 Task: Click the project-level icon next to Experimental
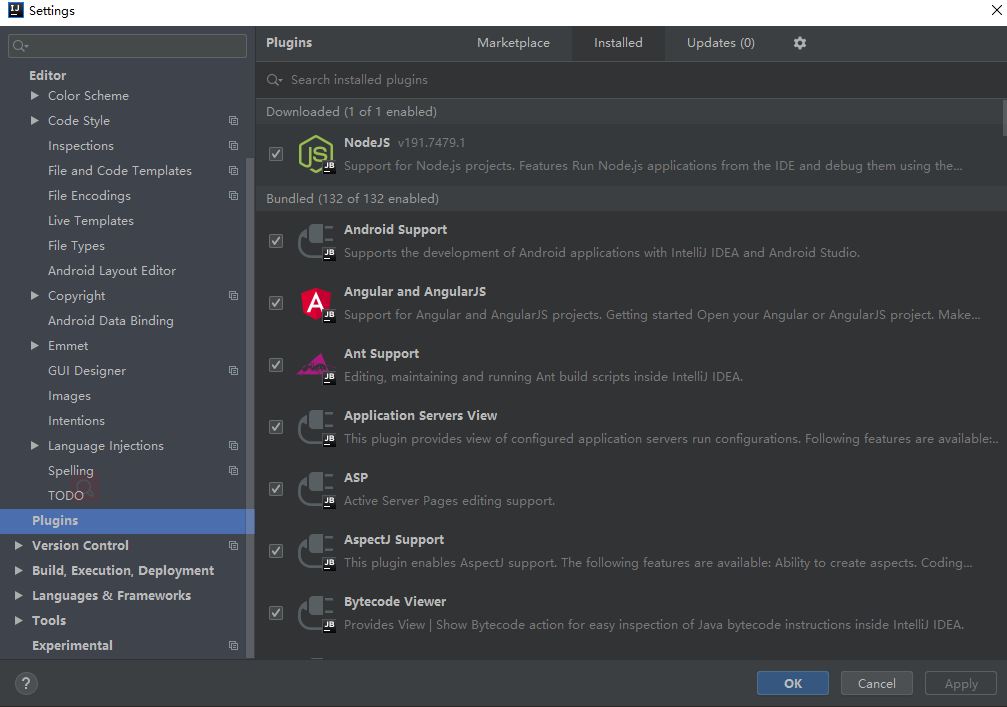pos(234,646)
